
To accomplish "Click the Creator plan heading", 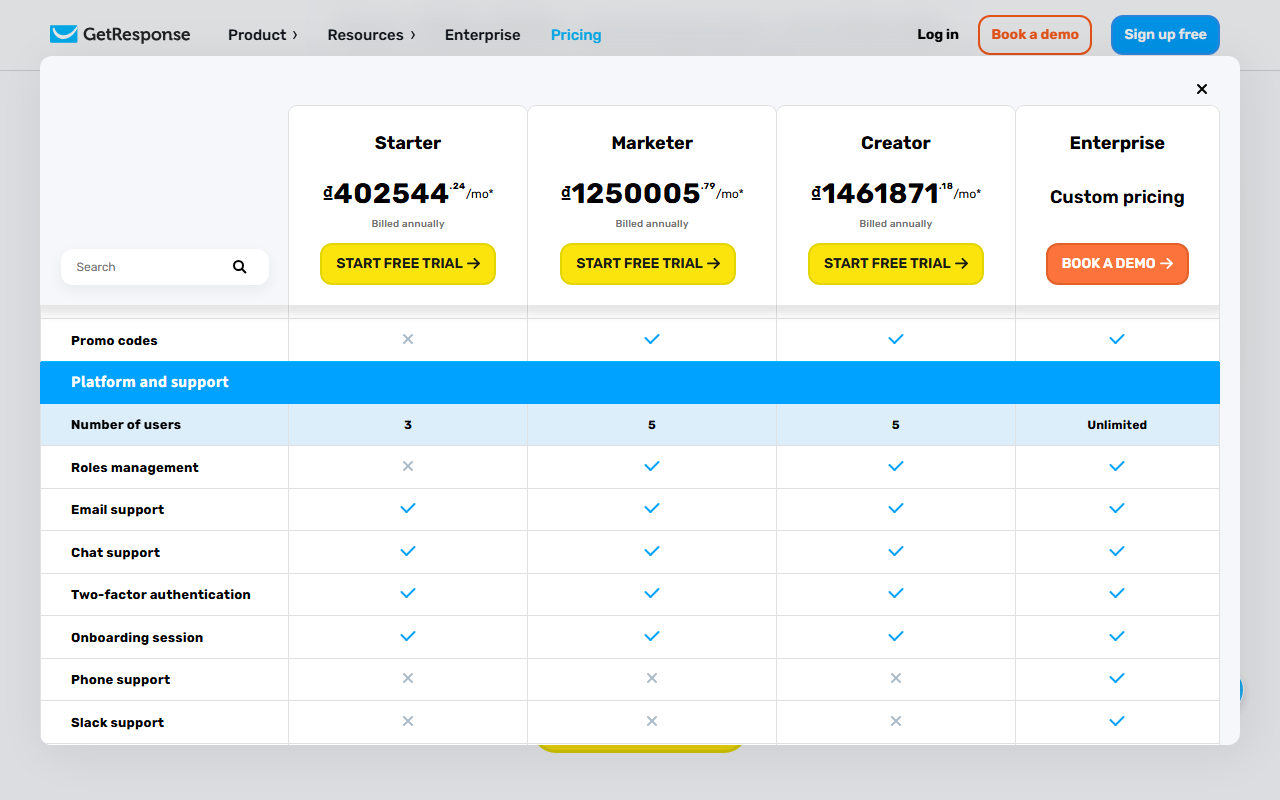I will (896, 143).
